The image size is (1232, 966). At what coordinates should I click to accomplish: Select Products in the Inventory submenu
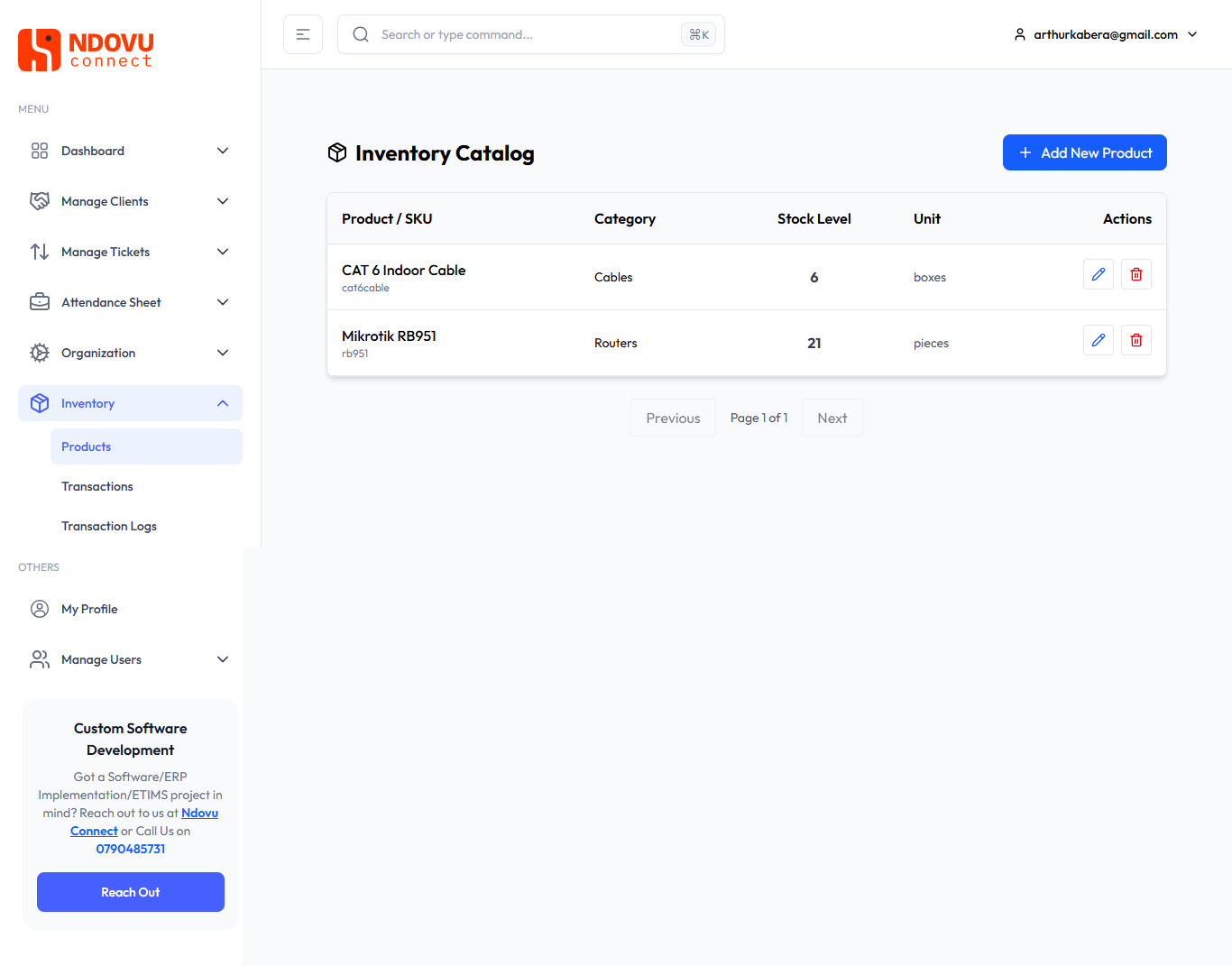(87, 446)
